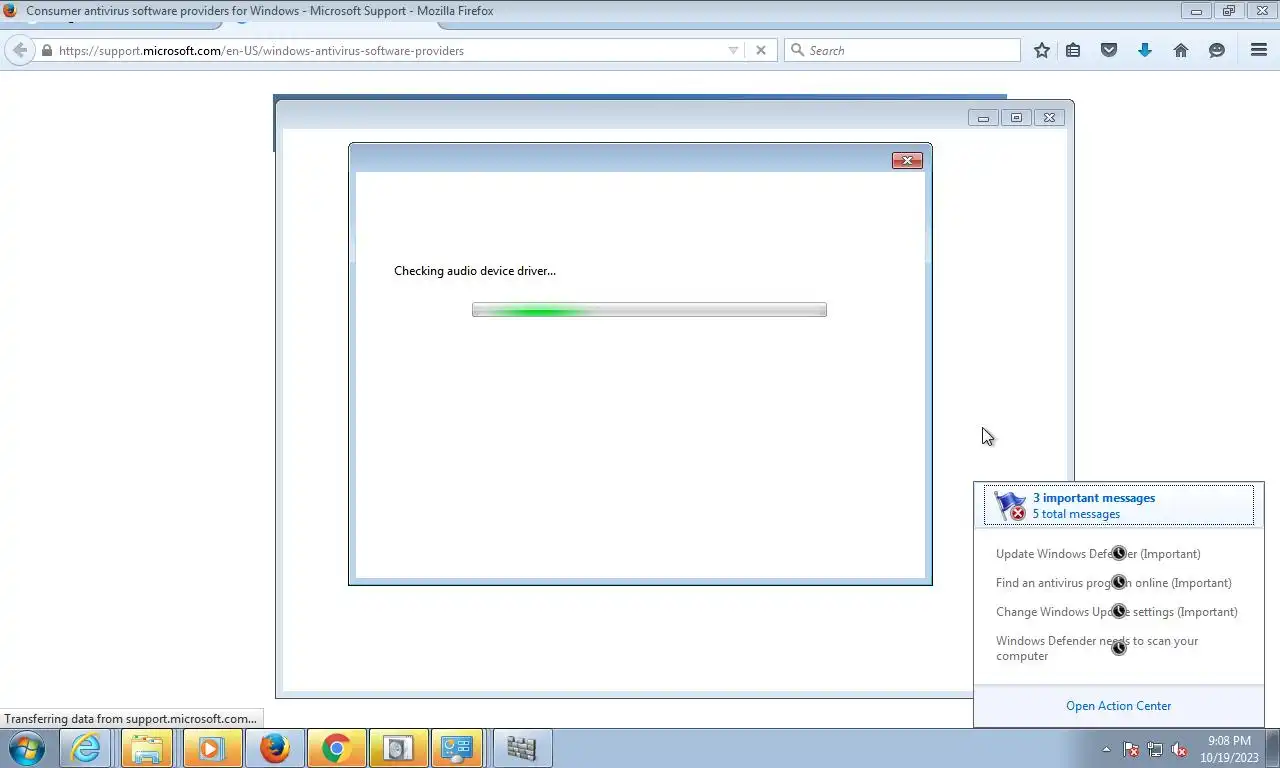
Task: Stop loading the page with X button
Action: [x=761, y=50]
